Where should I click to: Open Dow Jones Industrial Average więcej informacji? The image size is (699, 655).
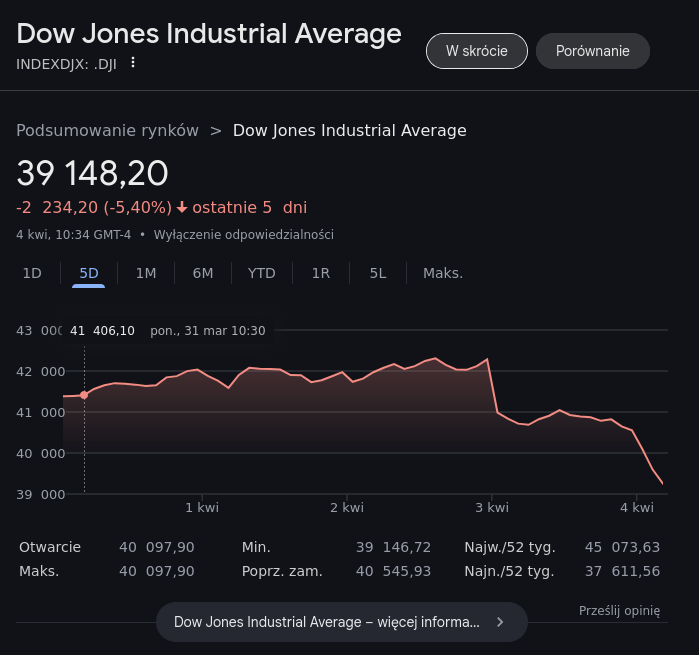click(x=327, y=622)
